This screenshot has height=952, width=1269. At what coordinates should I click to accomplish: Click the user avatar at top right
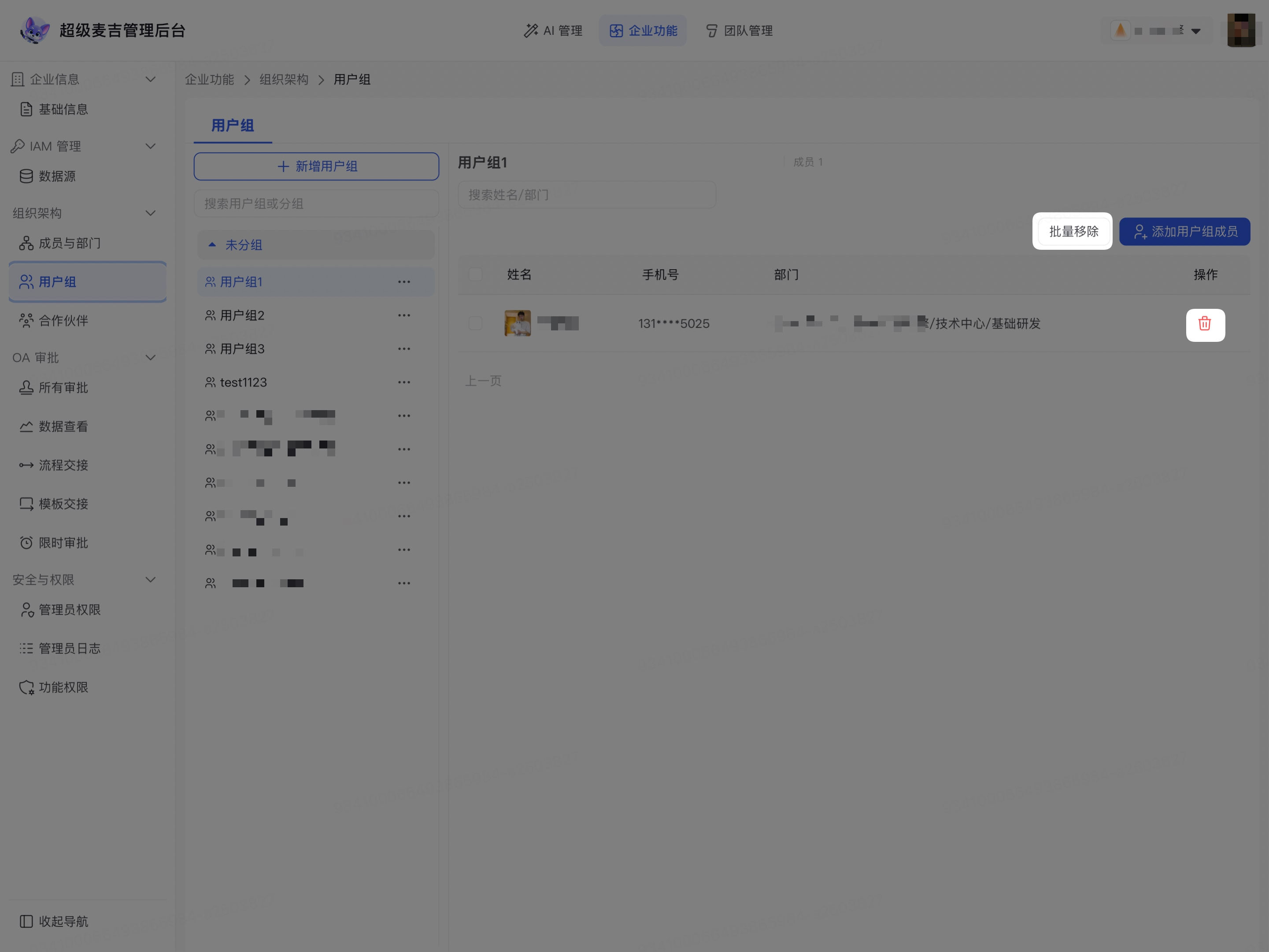[x=1241, y=30]
